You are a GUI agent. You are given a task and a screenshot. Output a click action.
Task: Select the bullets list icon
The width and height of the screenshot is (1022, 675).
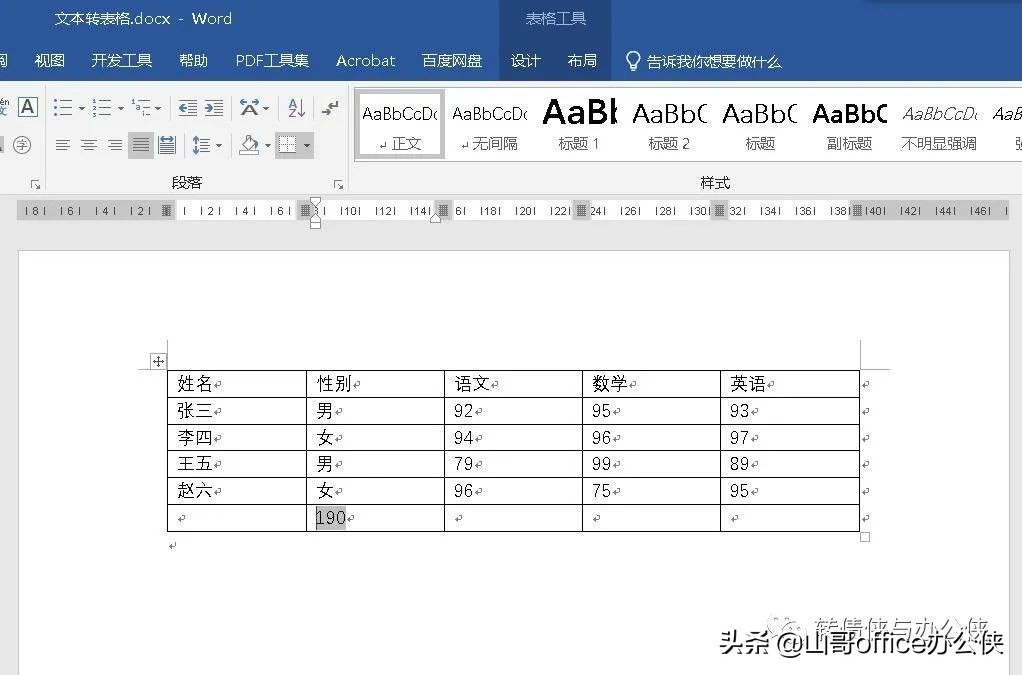(62, 108)
